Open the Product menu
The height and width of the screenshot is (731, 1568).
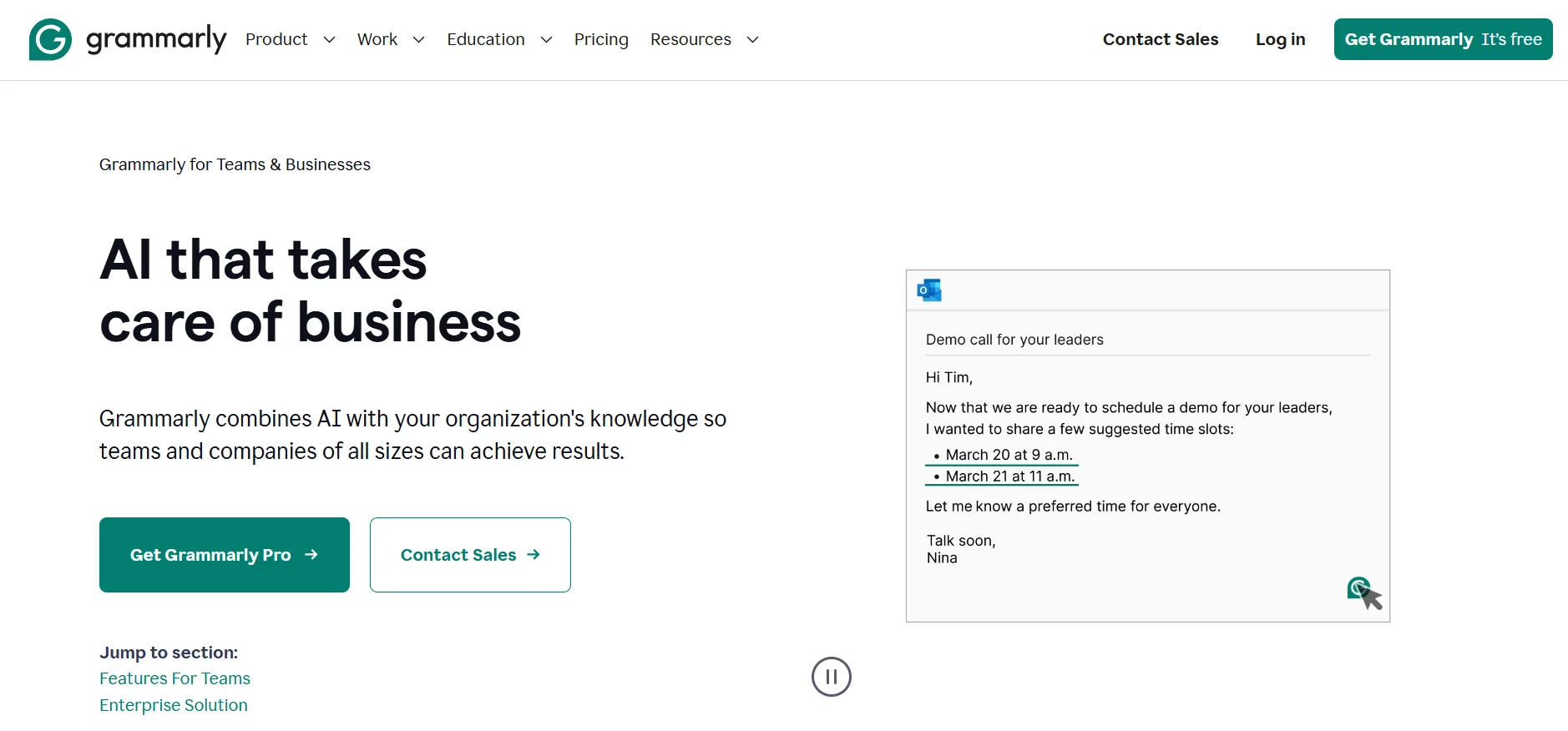[x=276, y=39]
